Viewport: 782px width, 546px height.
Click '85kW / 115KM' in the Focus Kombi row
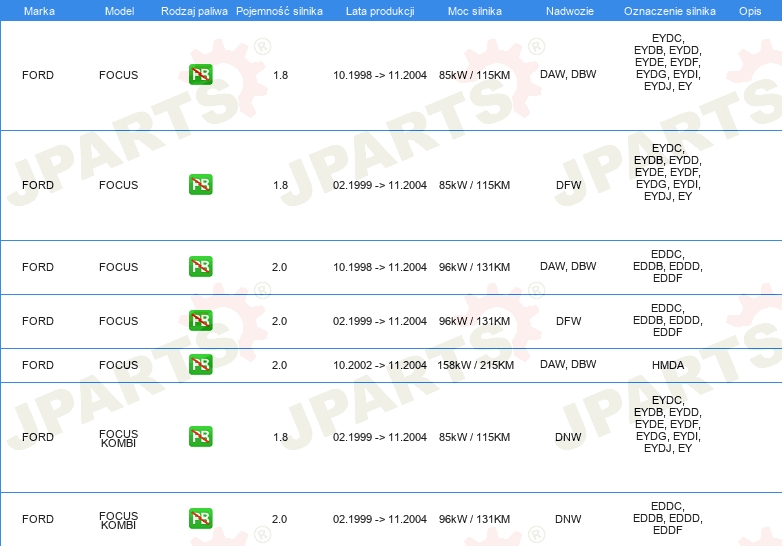coord(474,437)
